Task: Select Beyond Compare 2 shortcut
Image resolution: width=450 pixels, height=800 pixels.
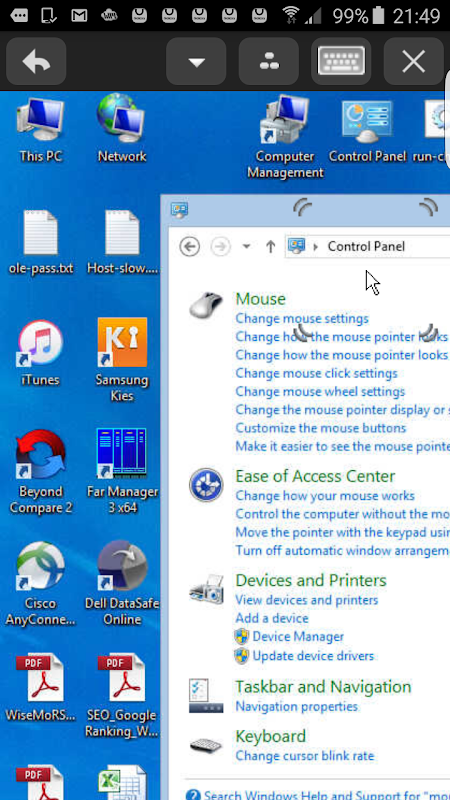Action: 41,472
